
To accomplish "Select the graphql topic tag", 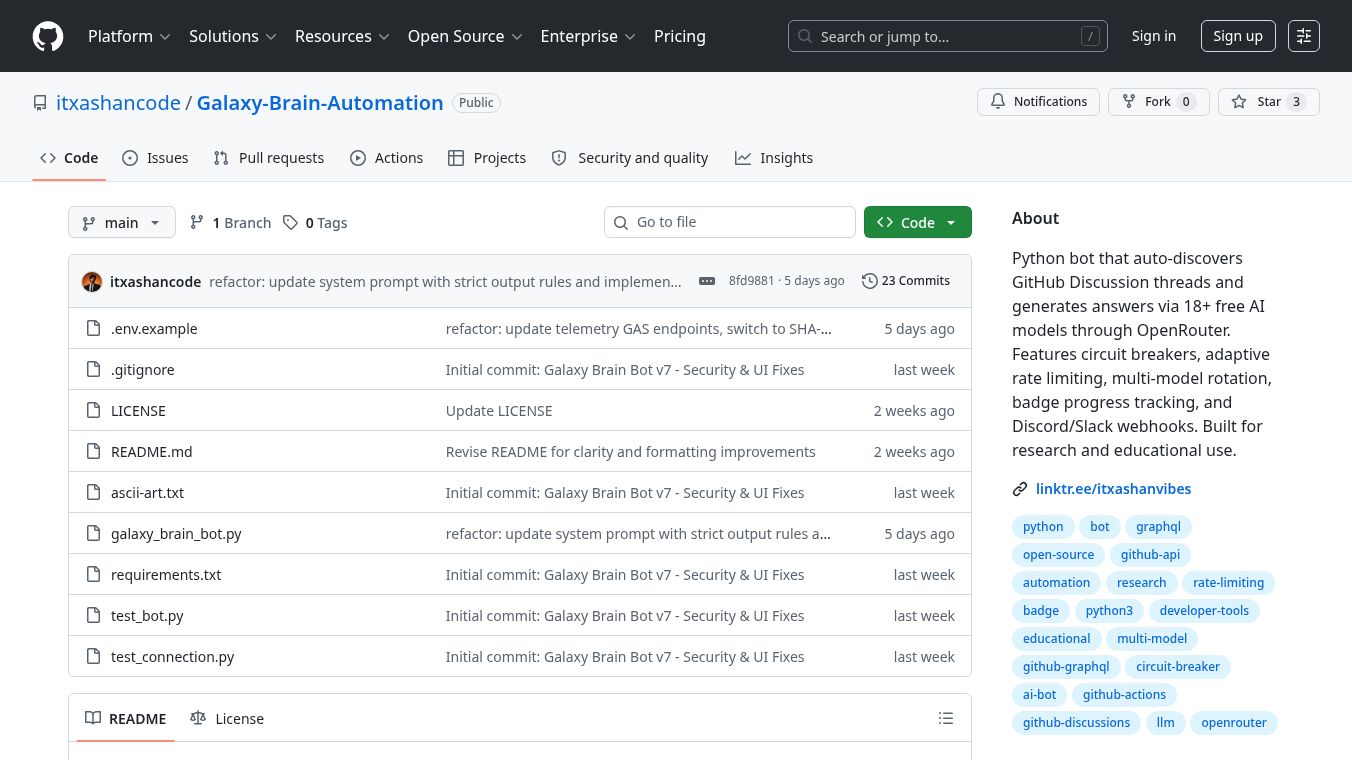I will 1158,527.
